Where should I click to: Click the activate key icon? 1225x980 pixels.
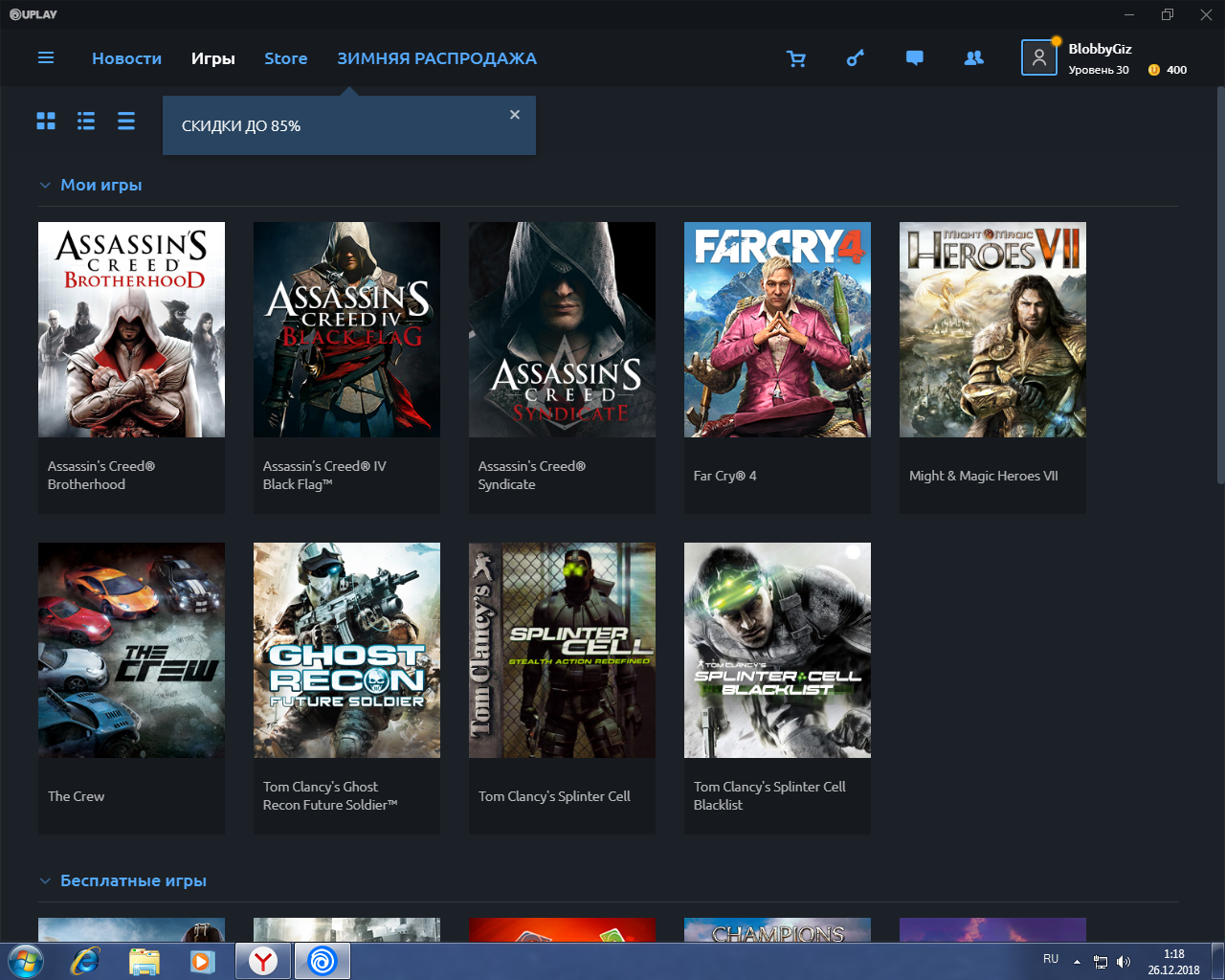856,58
